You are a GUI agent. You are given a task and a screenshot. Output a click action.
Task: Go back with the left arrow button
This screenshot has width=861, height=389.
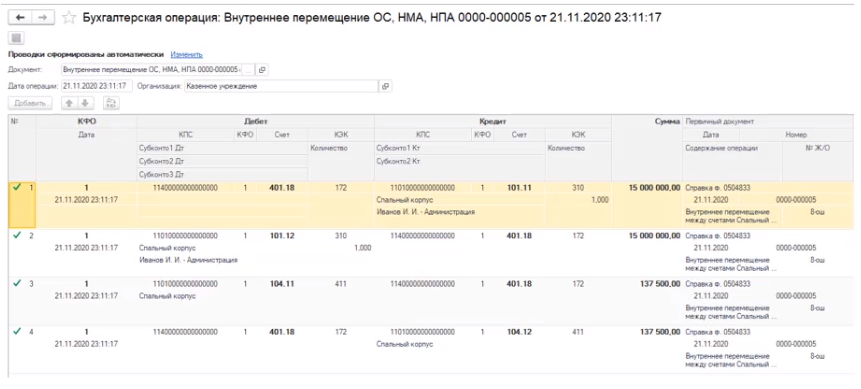coord(20,18)
